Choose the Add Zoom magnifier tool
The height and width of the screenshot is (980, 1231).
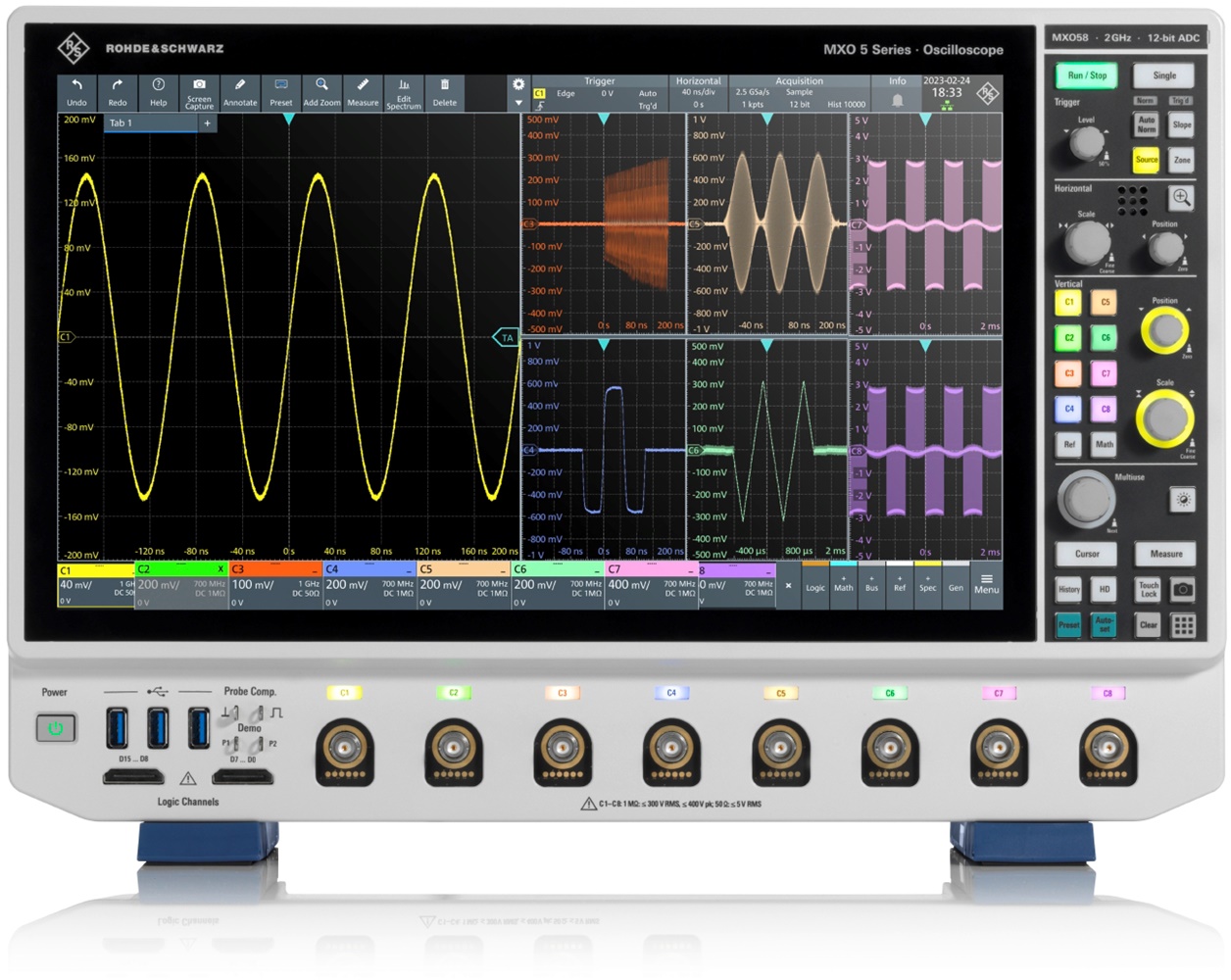coord(321,92)
